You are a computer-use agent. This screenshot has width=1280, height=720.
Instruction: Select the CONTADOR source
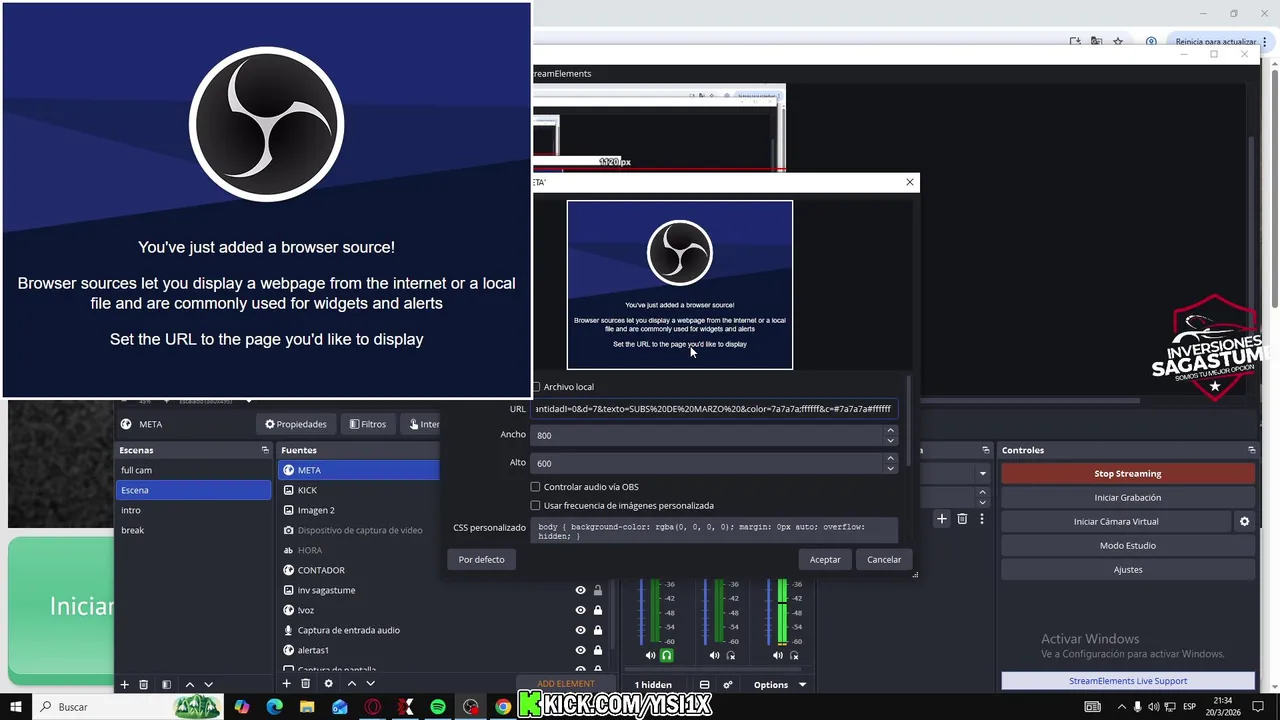(x=359, y=570)
